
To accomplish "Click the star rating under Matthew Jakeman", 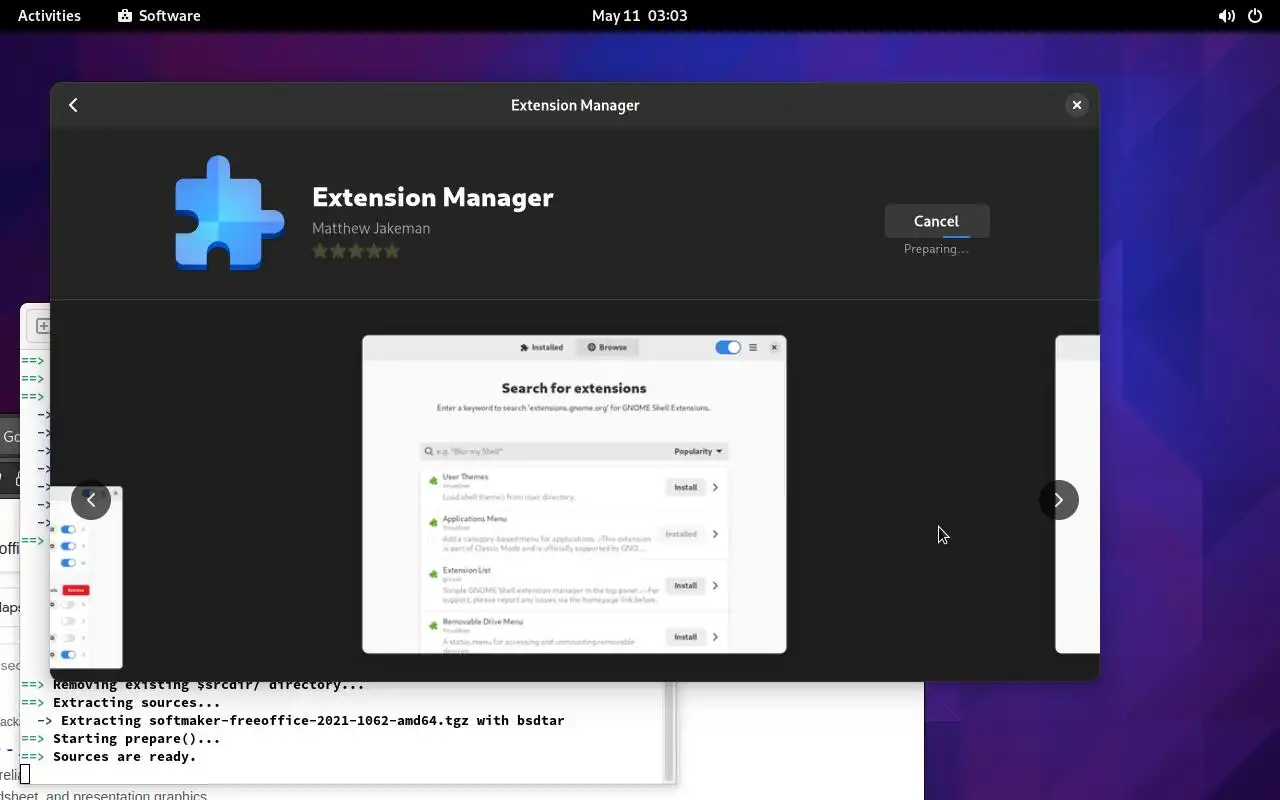I will click(356, 251).
